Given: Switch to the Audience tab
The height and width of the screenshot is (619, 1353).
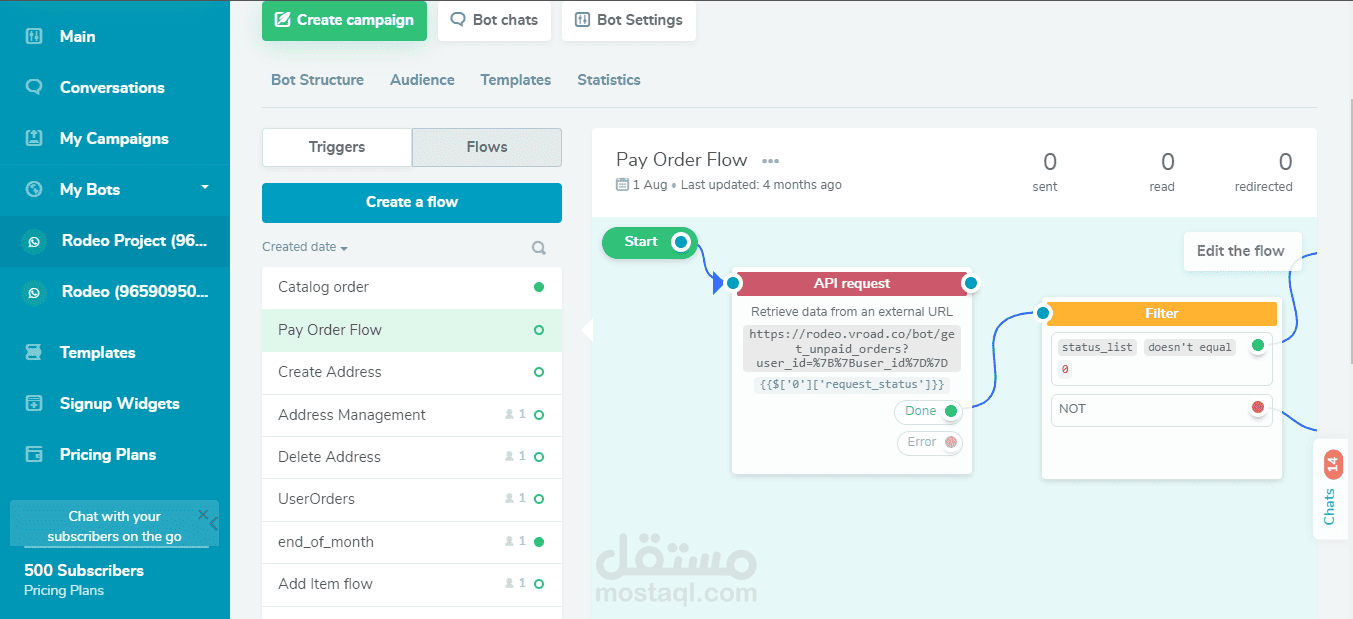Looking at the screenshot, I should tap(422, 80).
